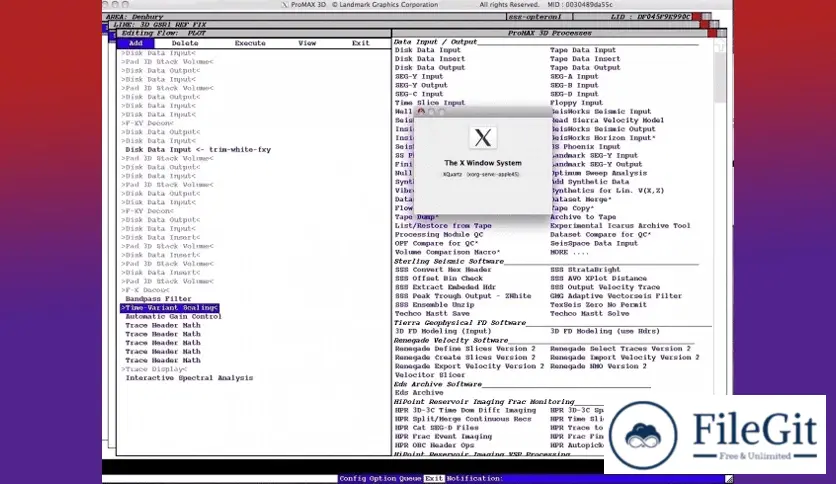The image size is (836, 484).
Task: Choose SEG-Y Input process
Action: (x=419, y=77)
